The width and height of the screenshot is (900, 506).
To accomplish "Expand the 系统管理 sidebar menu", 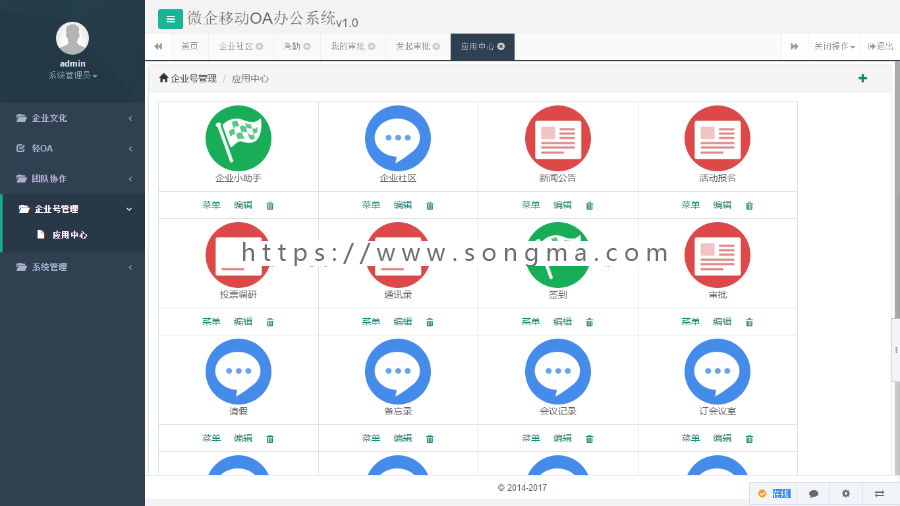I will tap(72, 267).
